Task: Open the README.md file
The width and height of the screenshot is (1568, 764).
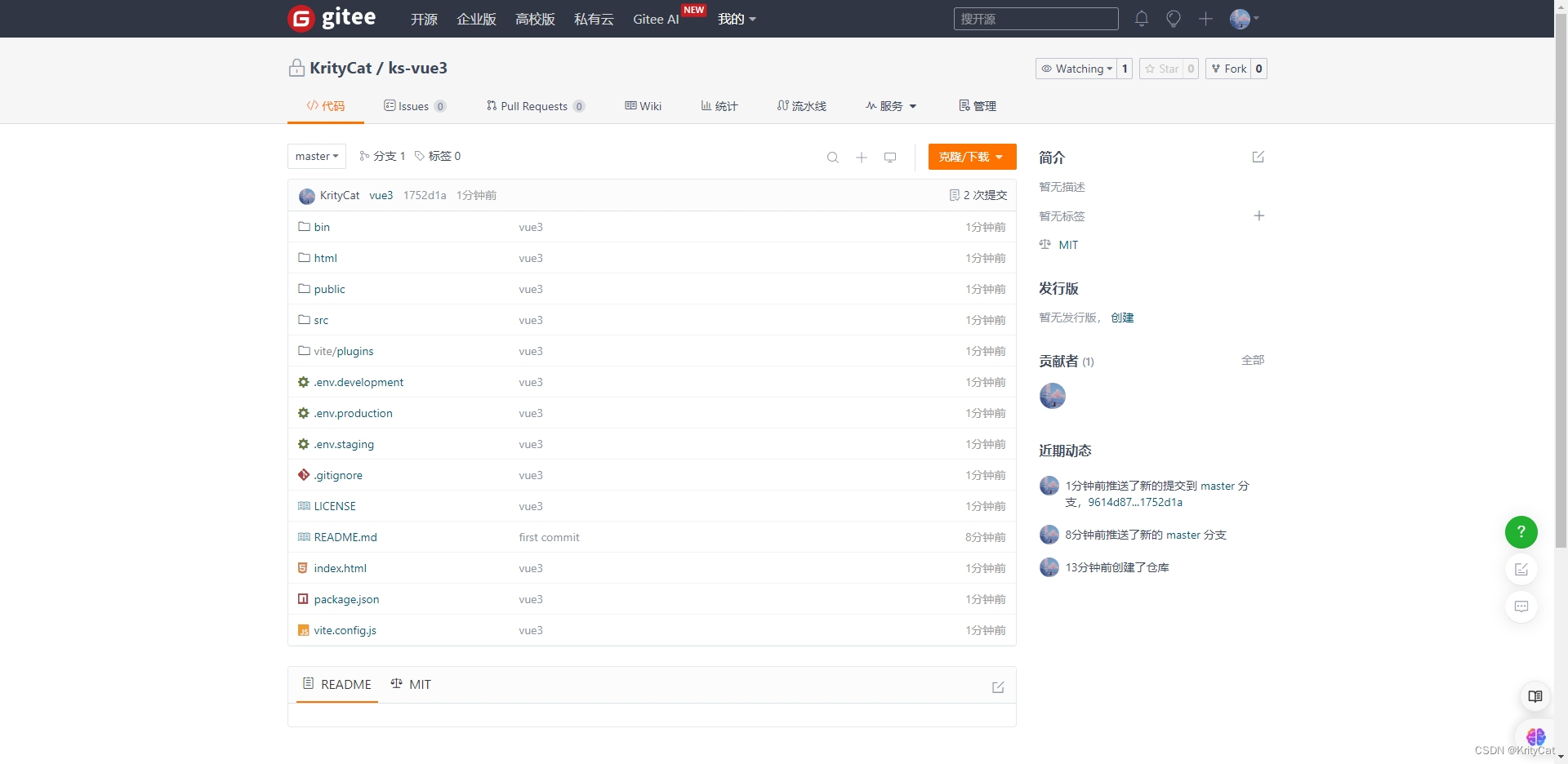Action: pyautogui.click(x=345, y=537)
